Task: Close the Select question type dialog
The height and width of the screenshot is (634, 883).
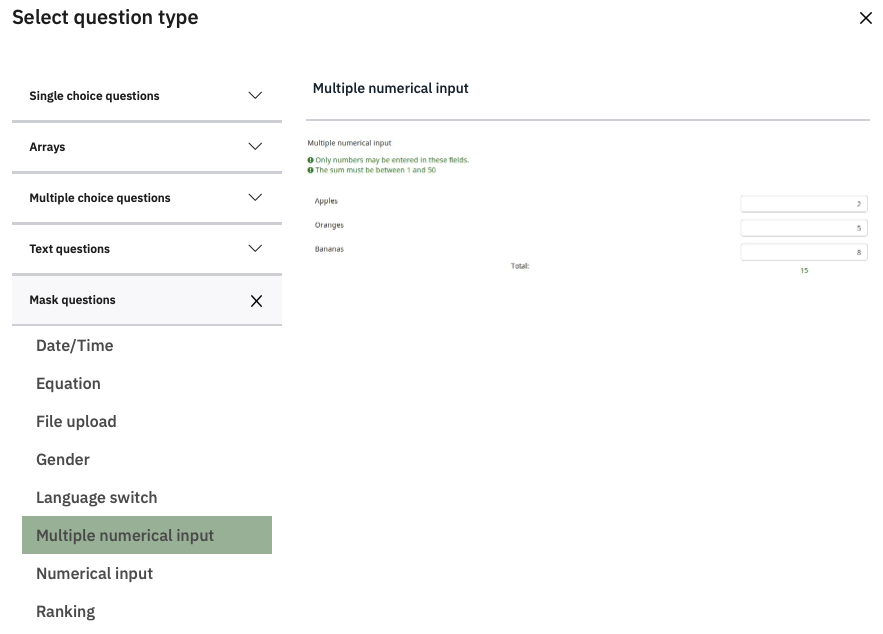Action: tap(865, 18)
